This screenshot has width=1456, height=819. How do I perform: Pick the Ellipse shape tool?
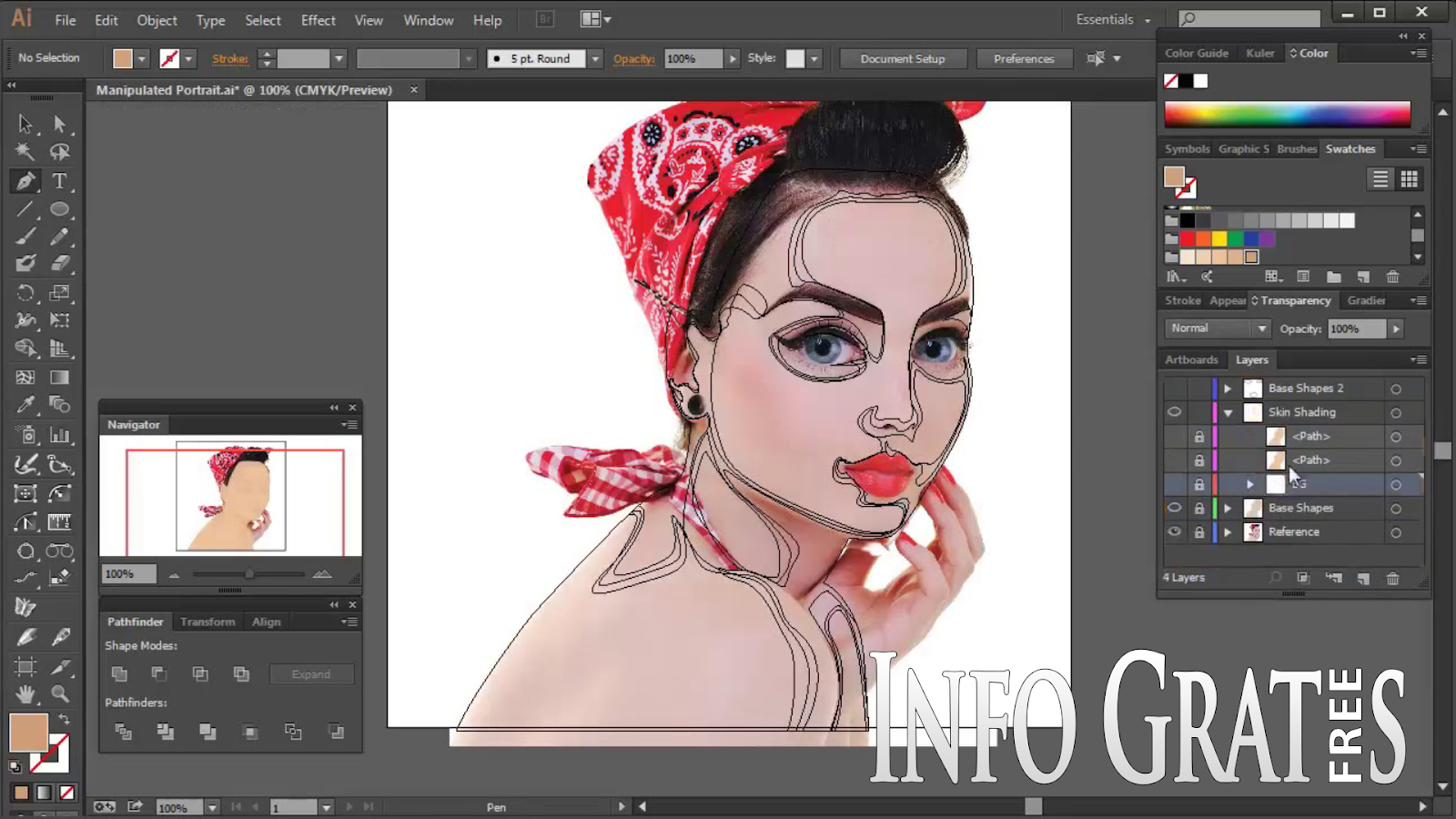click(x=60, y=209)
